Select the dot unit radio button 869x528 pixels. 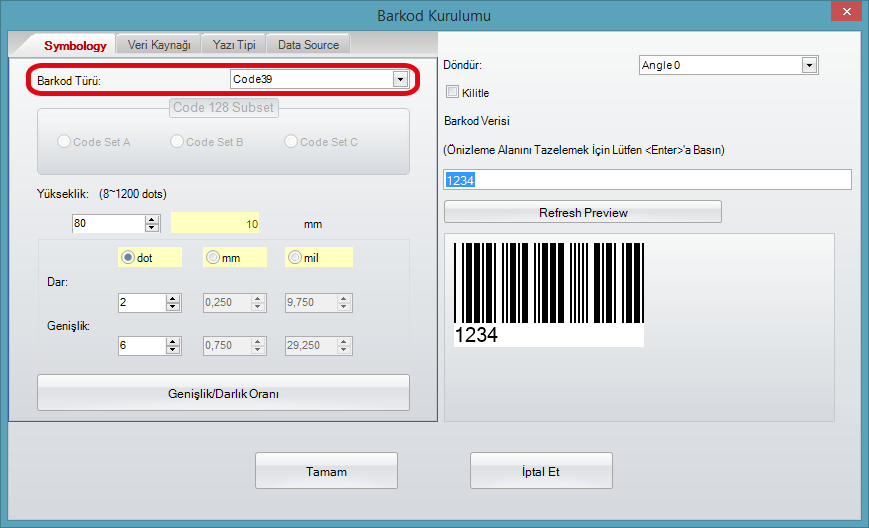127,257
